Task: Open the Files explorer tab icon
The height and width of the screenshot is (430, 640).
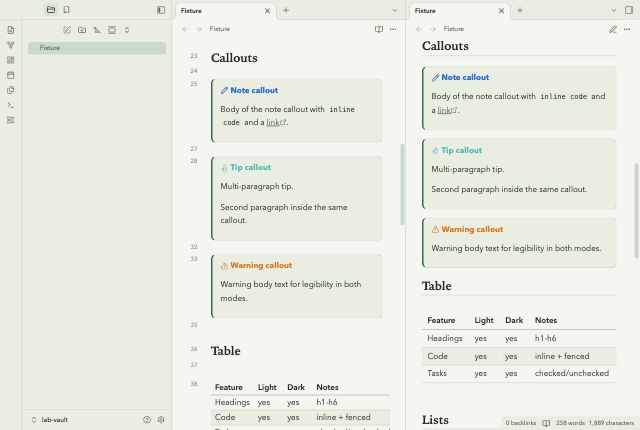Action: tap(51, 10)
